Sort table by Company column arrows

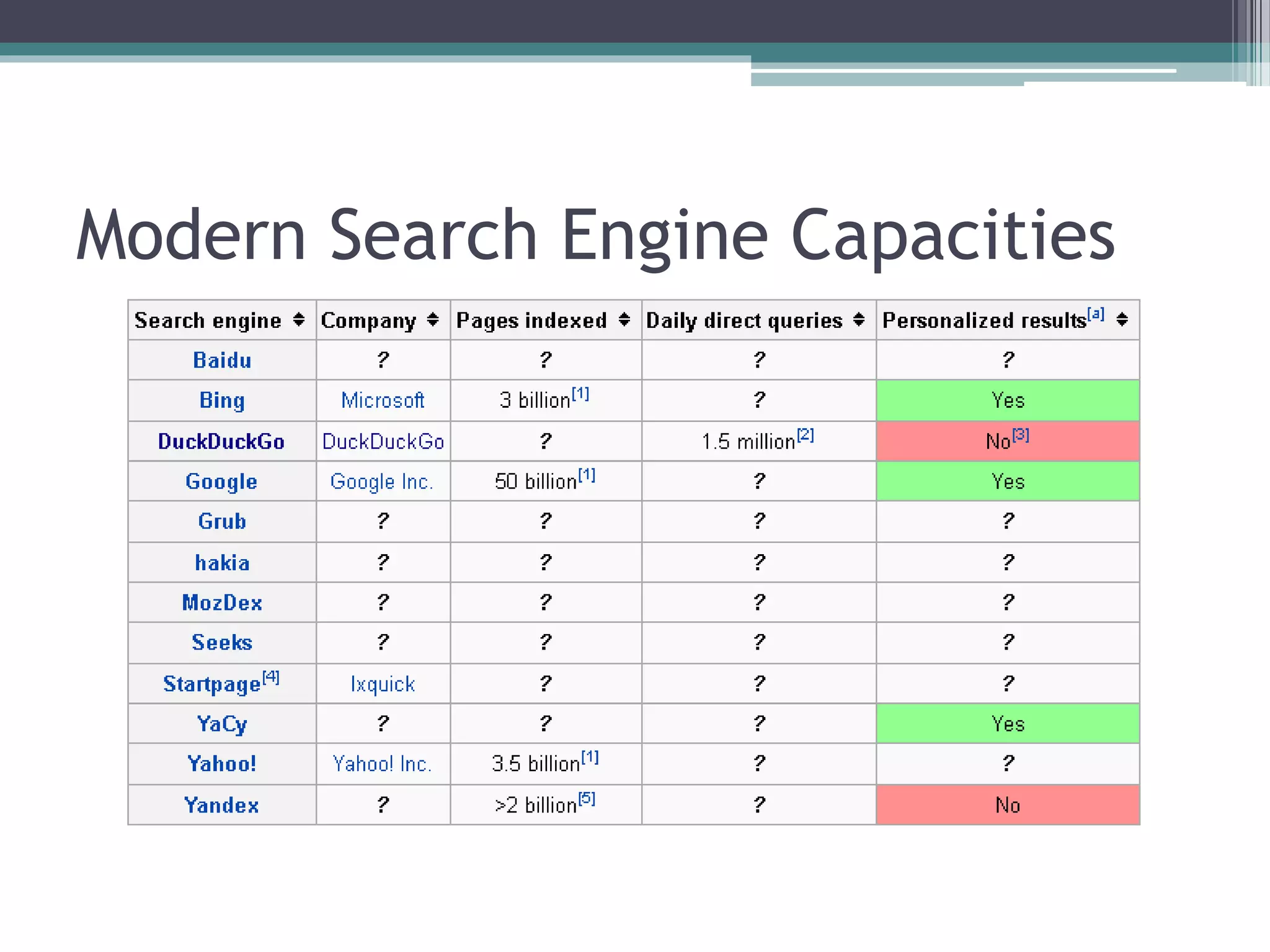[433, 320]
